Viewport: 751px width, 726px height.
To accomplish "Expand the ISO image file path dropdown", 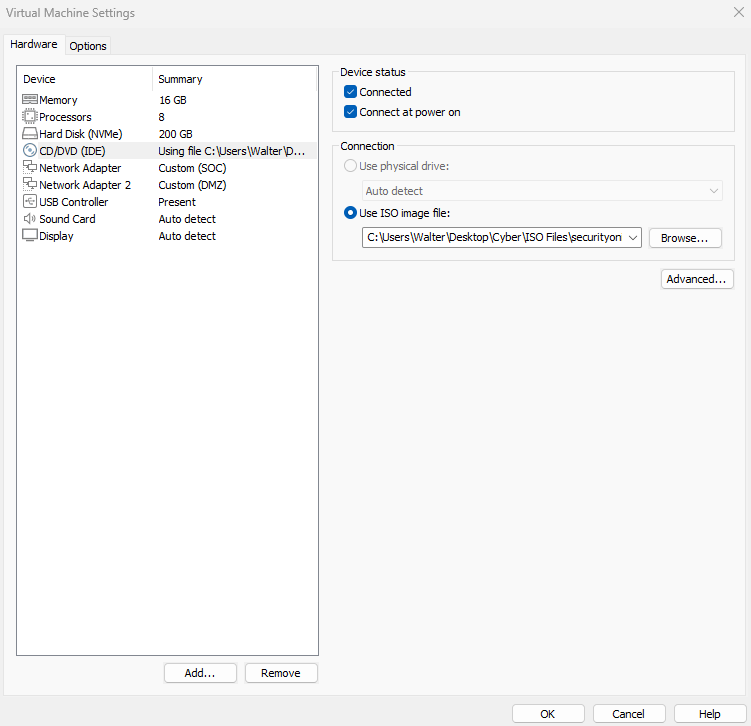I will pos(632,238).
